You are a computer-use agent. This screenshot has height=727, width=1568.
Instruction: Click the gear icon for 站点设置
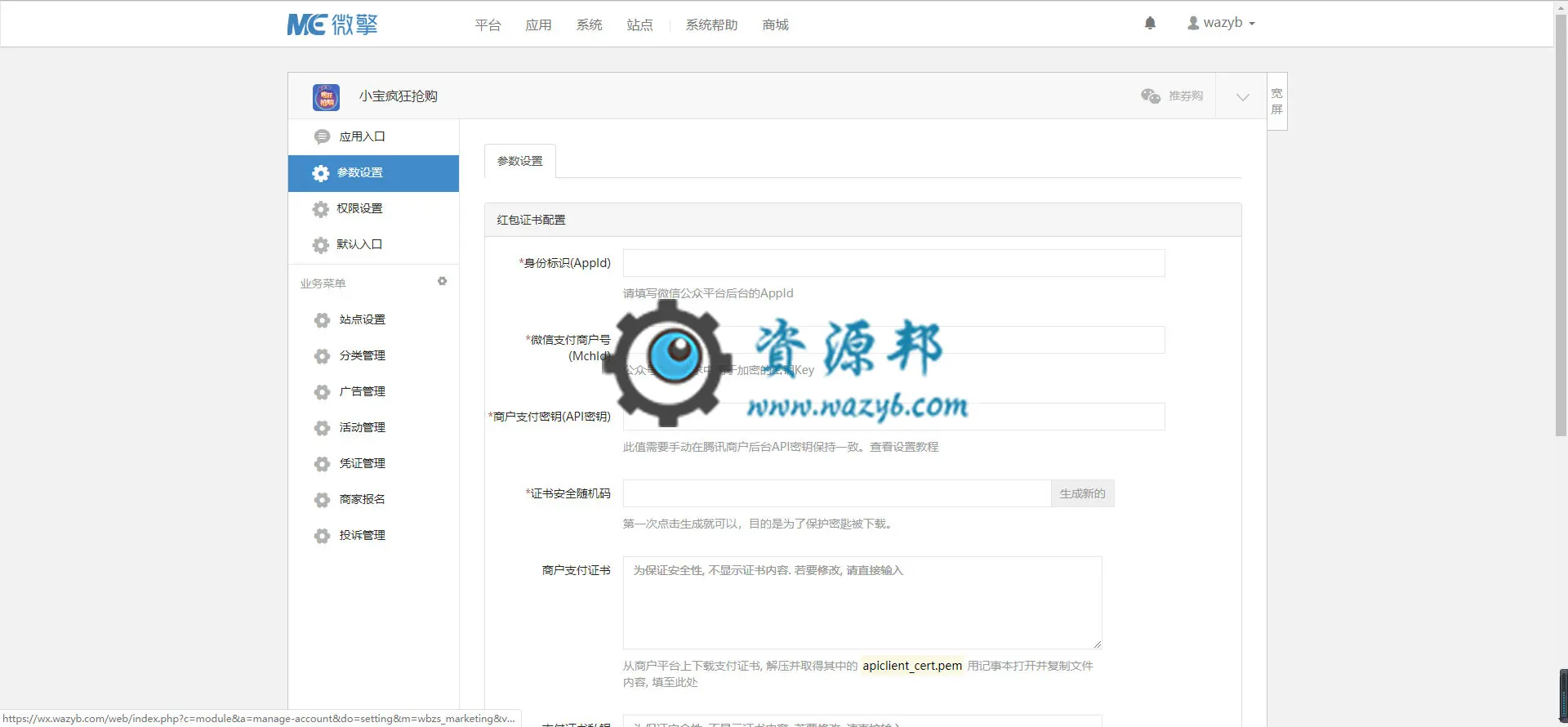tap(322, 320)
